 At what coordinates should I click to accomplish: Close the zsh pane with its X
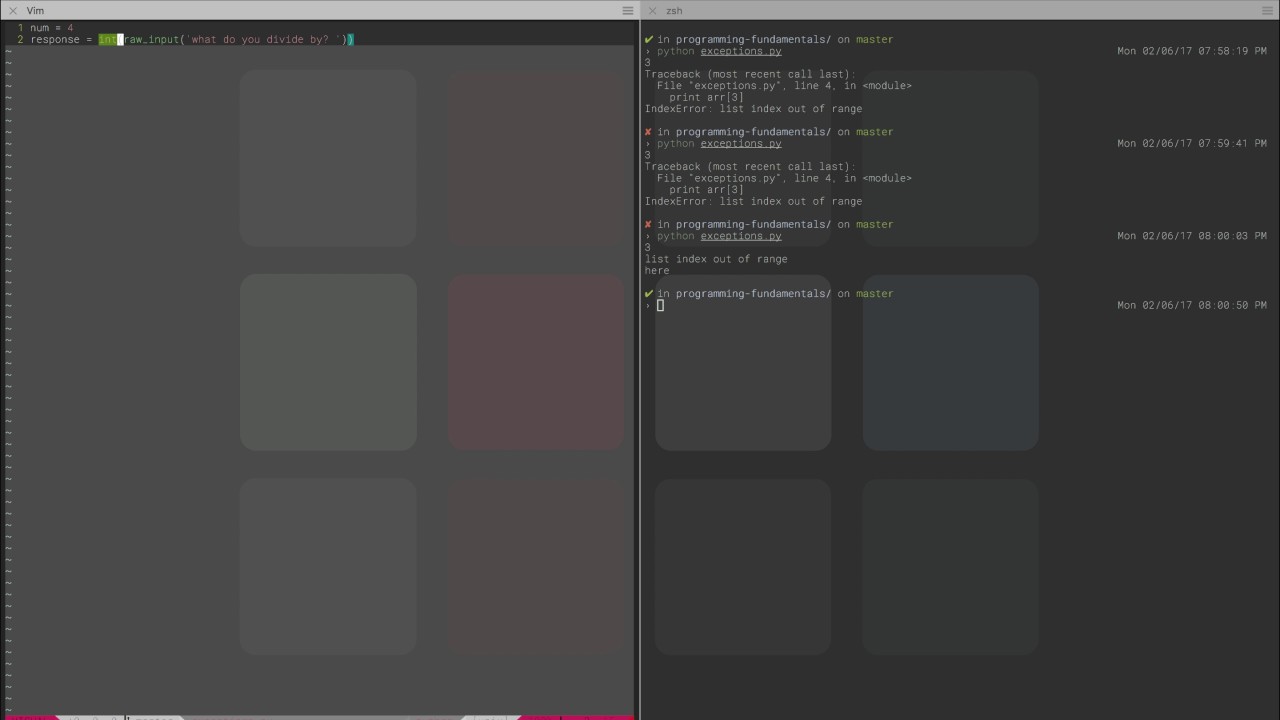pyautogui.click(x=653, y=11)
